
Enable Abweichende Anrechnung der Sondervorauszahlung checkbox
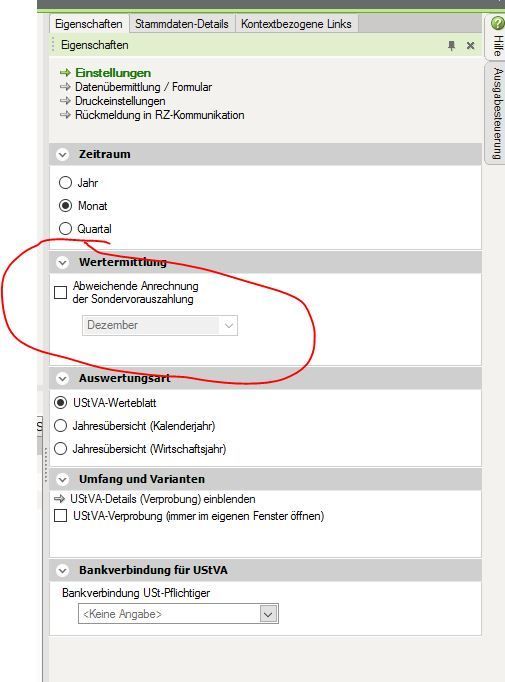click(x=60, y=292)
